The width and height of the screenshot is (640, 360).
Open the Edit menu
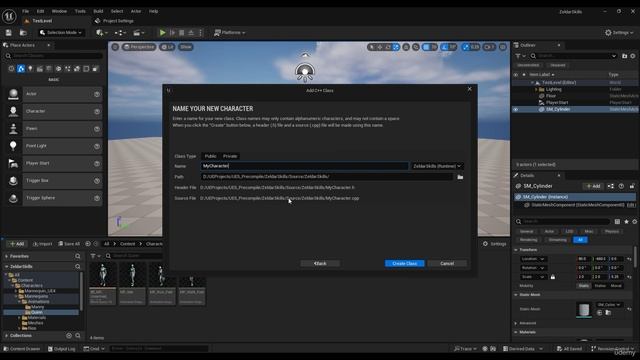40,11
